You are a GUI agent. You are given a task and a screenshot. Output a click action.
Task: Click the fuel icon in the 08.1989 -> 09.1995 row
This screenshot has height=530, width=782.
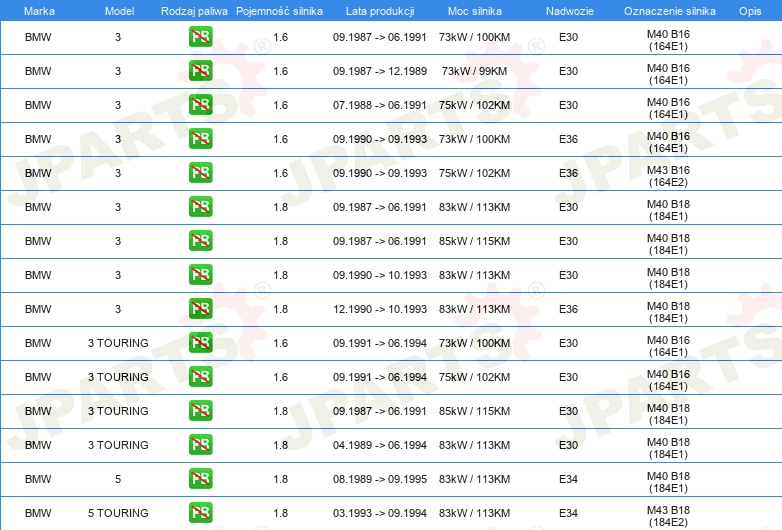pyautogui.click(x=200, y=479)
